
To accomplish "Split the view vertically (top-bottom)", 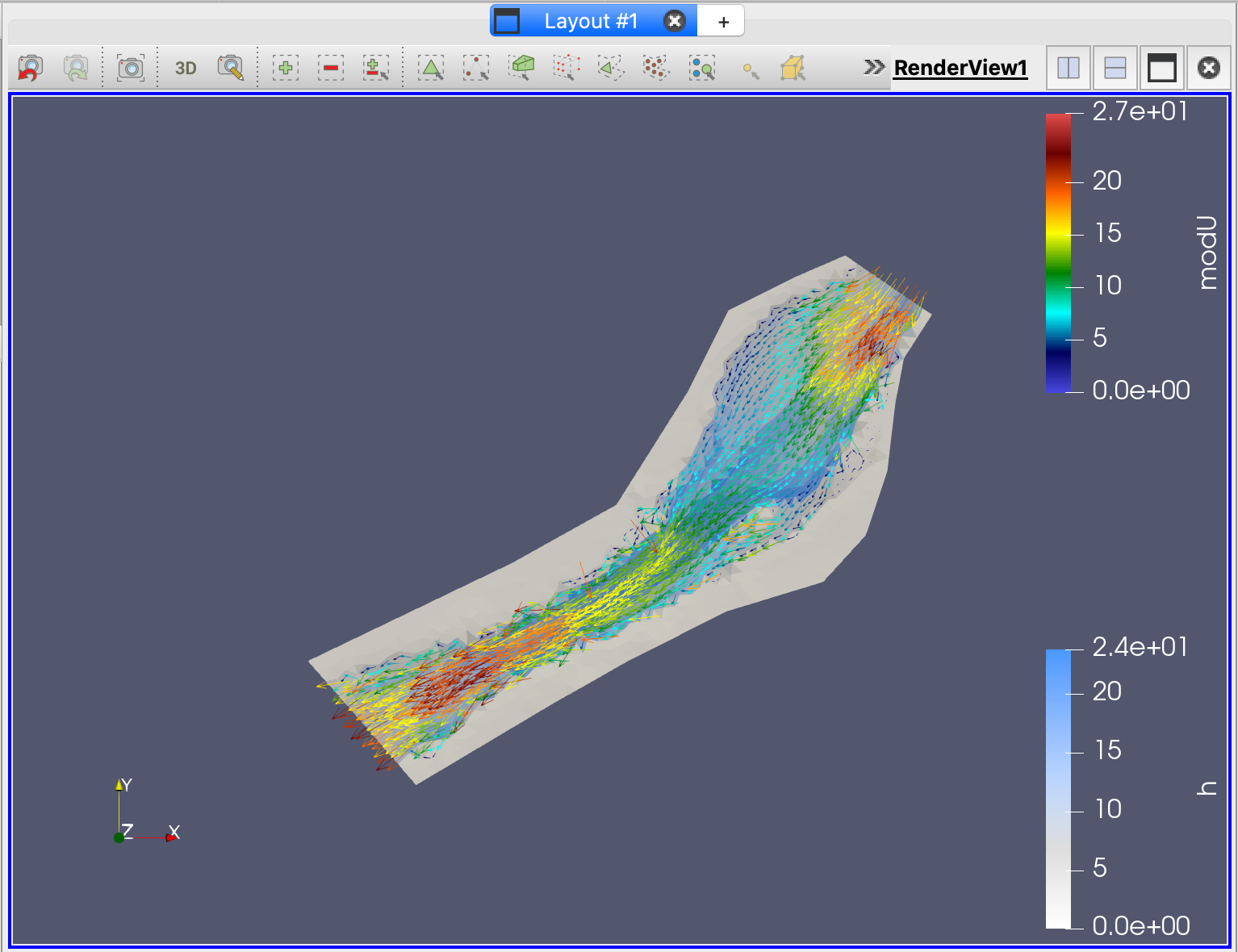I will (x=1115, y=68).
